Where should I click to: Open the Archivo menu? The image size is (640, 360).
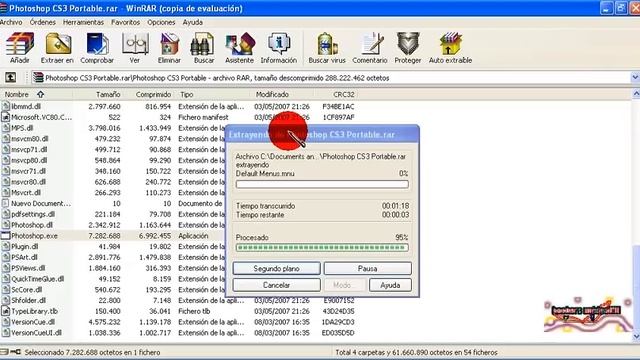(11, 22)
